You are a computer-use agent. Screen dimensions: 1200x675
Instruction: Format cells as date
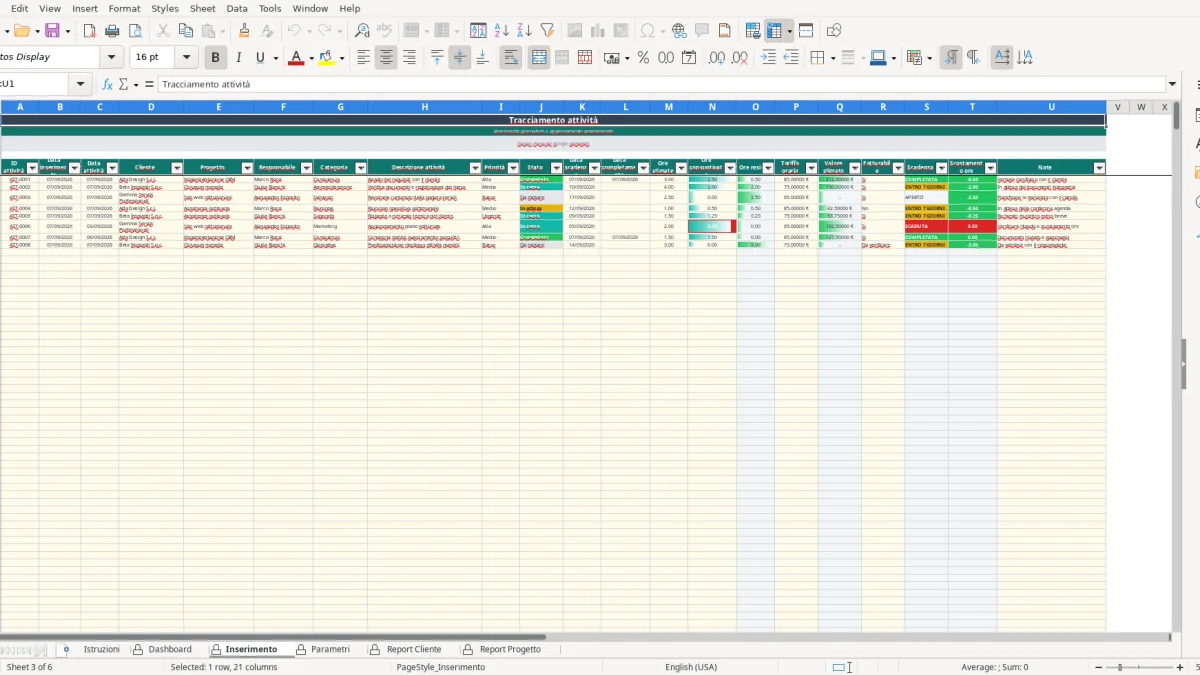click(689, 58)
